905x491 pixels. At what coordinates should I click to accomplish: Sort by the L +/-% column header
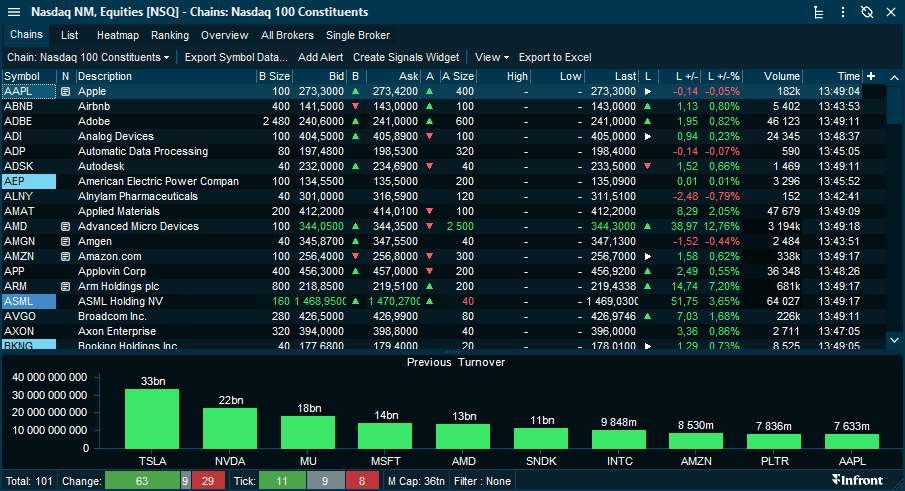point(721,76)
